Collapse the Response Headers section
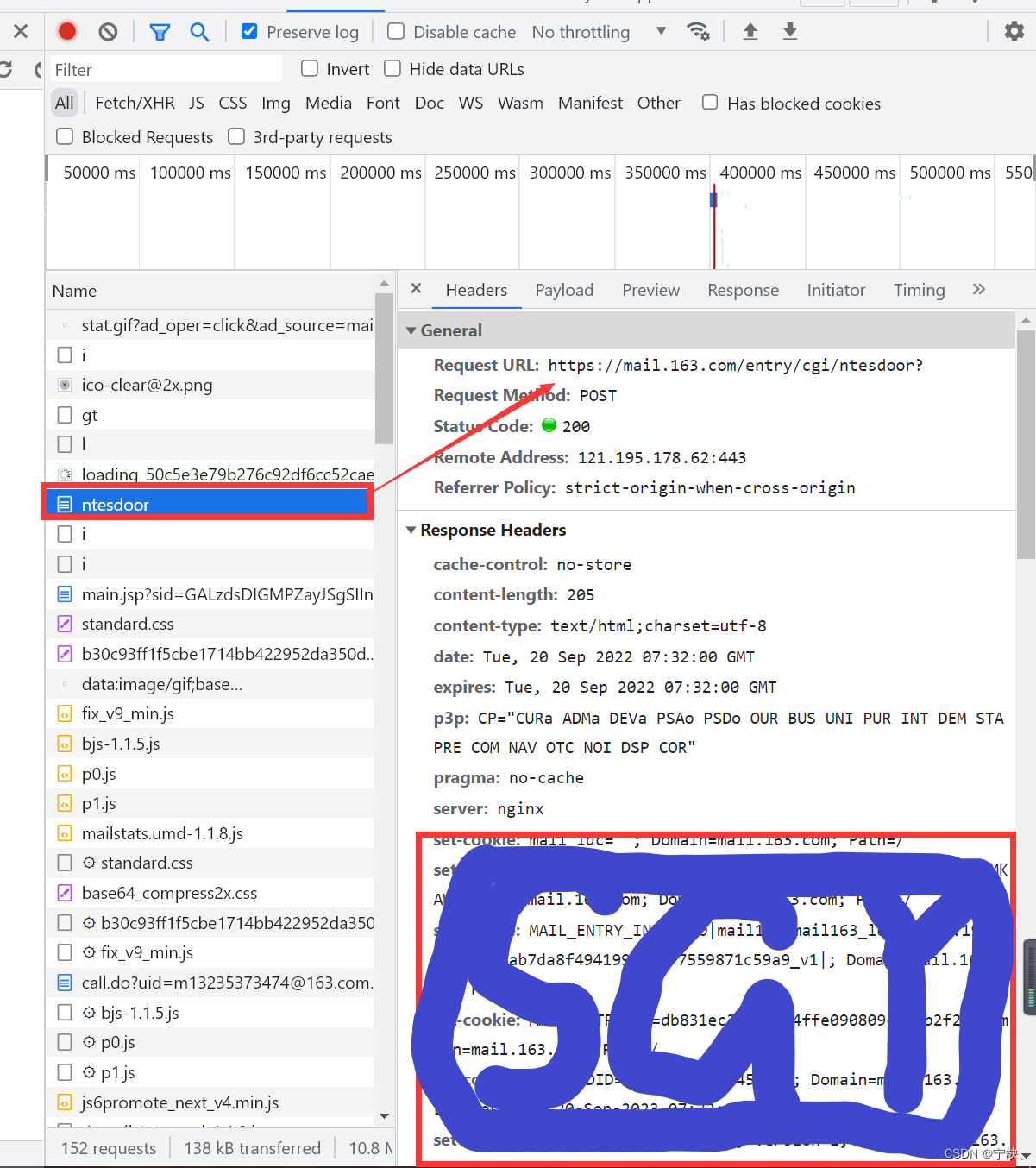This screenshot has width=1036, height=1168. pos(411,530)
